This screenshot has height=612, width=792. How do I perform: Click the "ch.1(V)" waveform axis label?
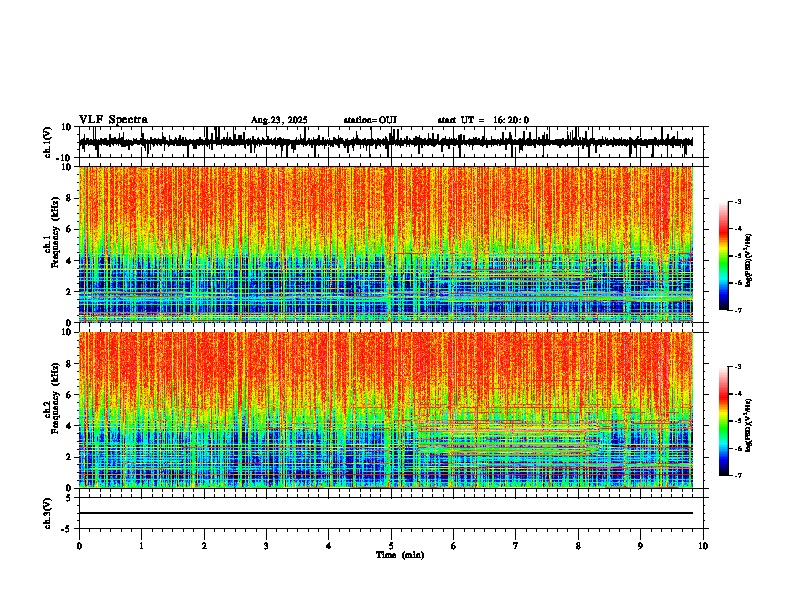pos(48,142)
